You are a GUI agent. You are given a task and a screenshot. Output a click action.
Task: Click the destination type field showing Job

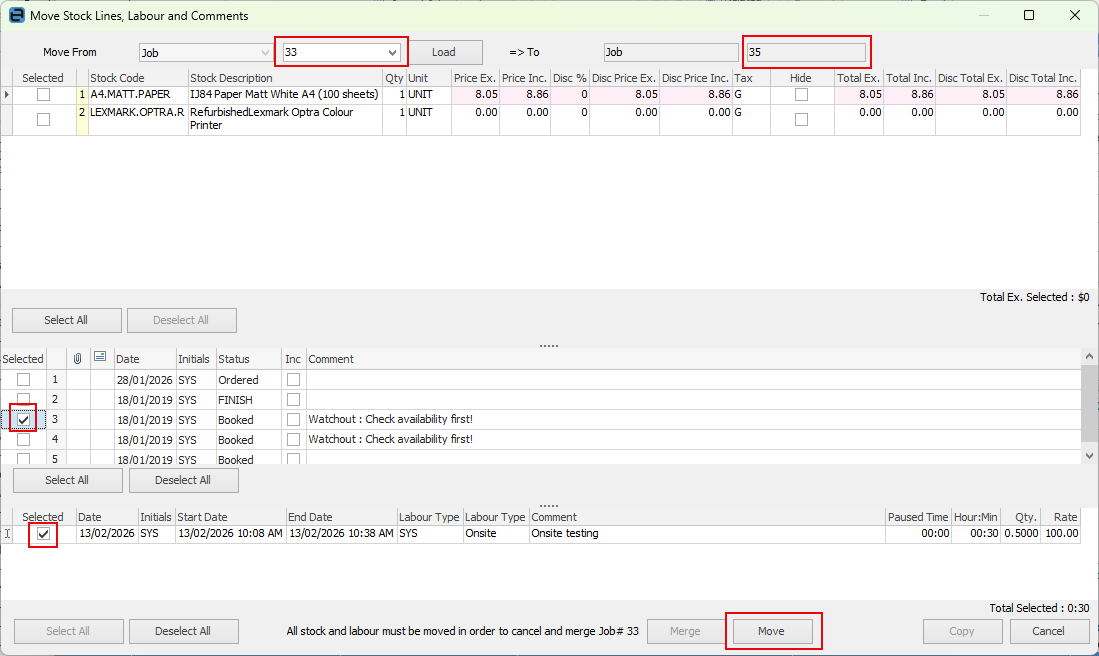(671, 53)
